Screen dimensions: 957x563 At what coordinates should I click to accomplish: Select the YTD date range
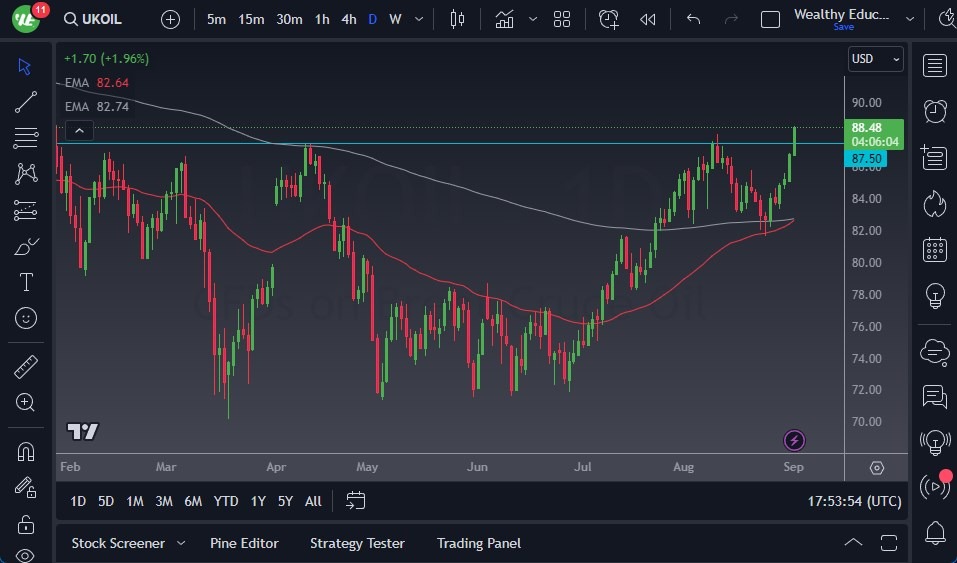tap(226, 501)
